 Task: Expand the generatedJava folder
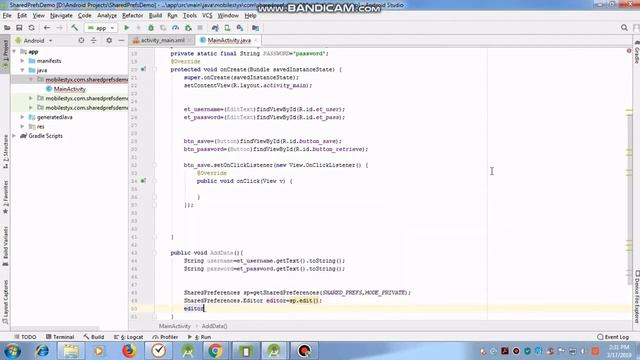click(22, 117)
